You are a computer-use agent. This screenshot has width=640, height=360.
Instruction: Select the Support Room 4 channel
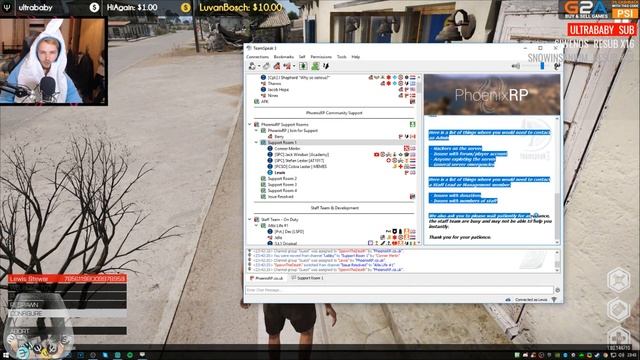coord(282,191)
